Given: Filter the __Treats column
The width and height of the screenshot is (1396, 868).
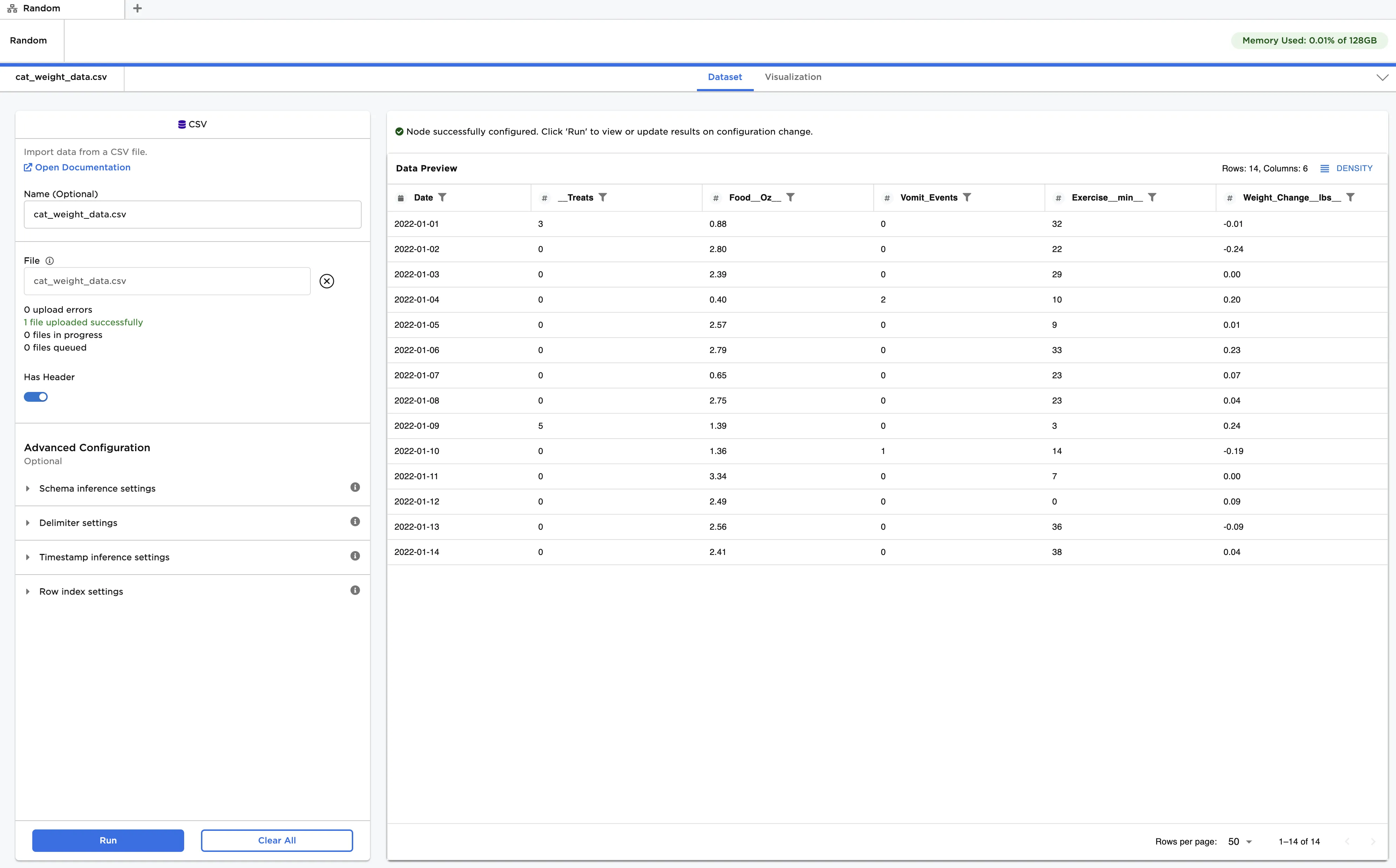Looking at the screenshot, I should 602,197.
